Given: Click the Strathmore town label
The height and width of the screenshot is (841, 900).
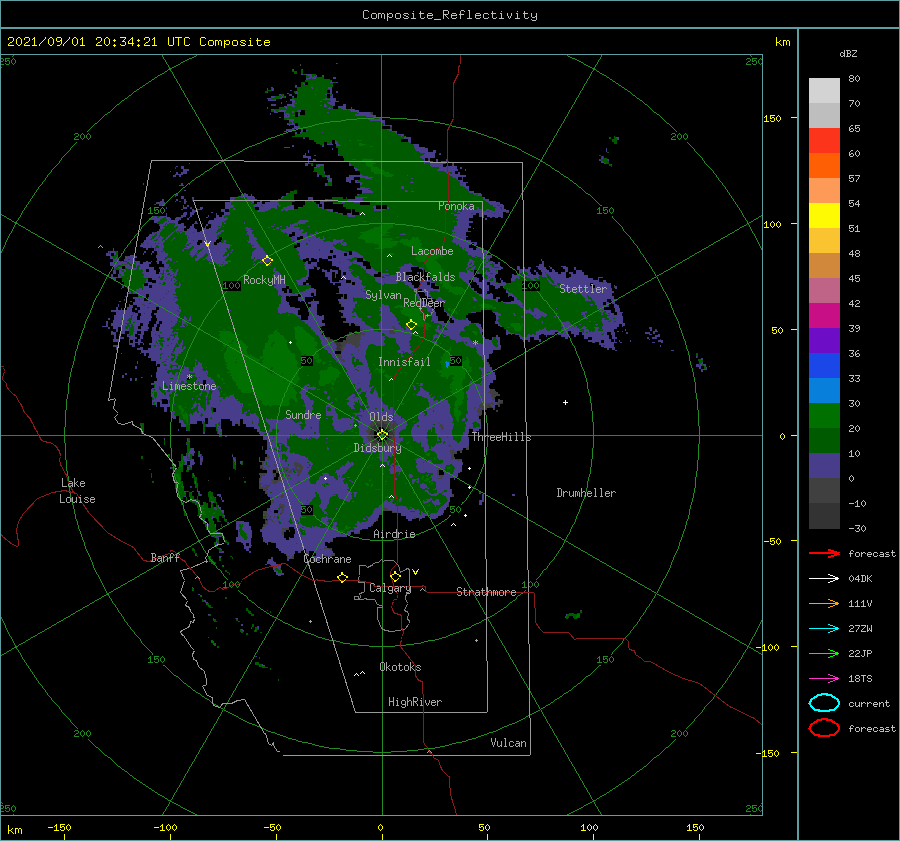Looking at the screenshot, I should (486, 592).
